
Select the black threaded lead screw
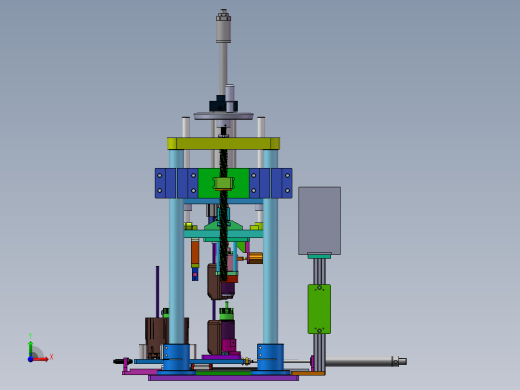223,213
